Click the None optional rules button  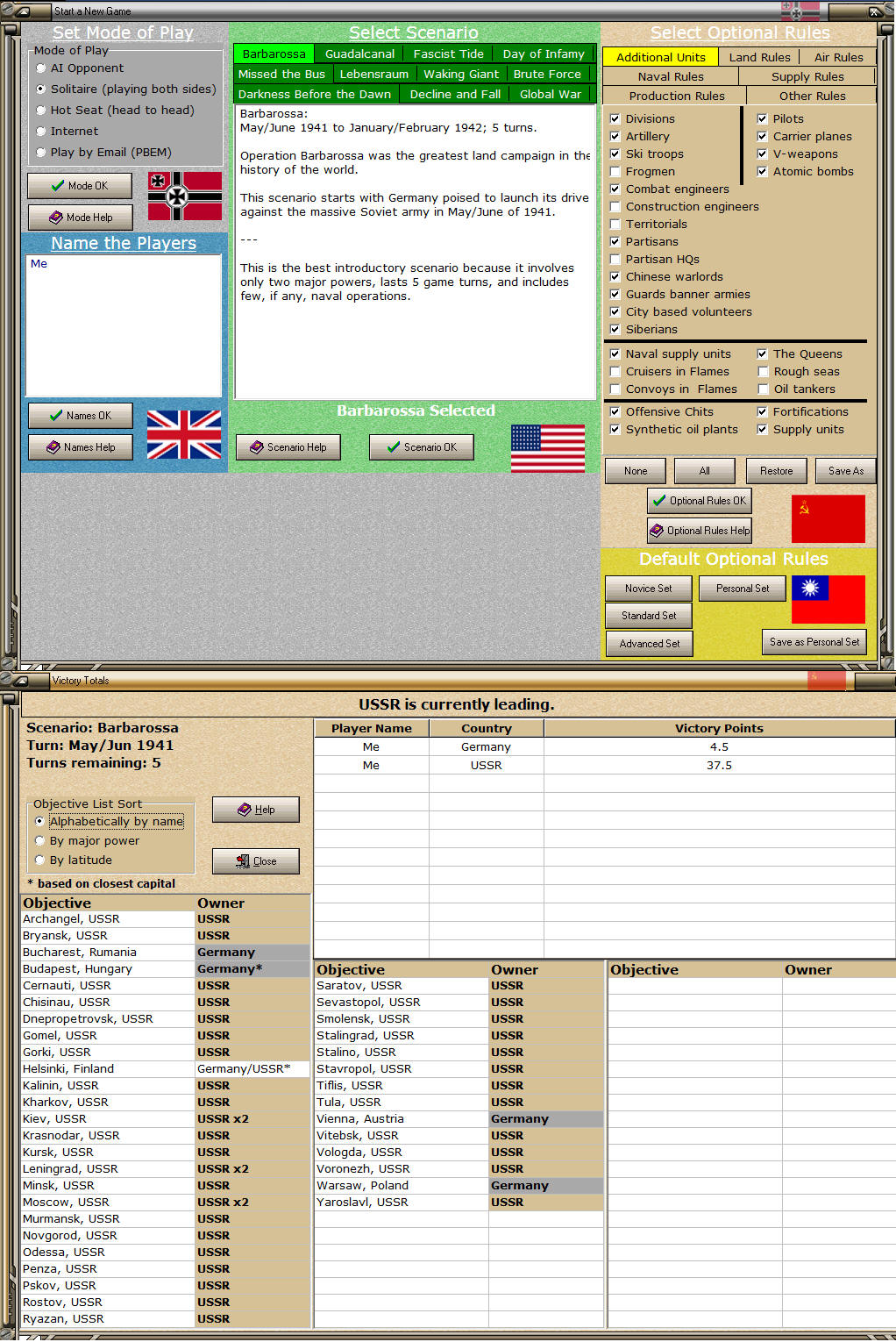tap(636, 471)
